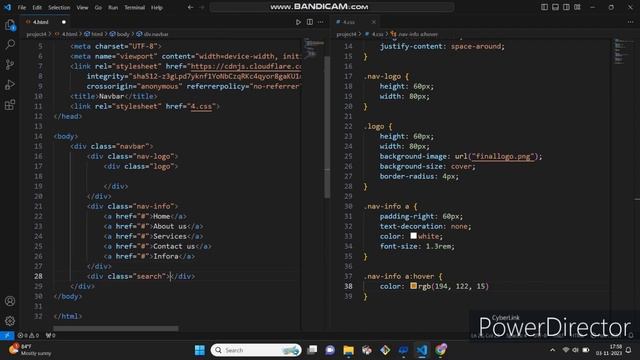Open the Help menu
The image size is (640, 360).
click(x=157, y=7)
